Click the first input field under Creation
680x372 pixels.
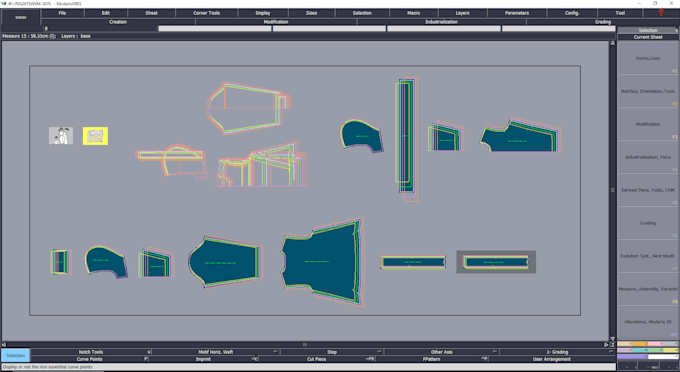pyautogui.click(x=215, y=29)
